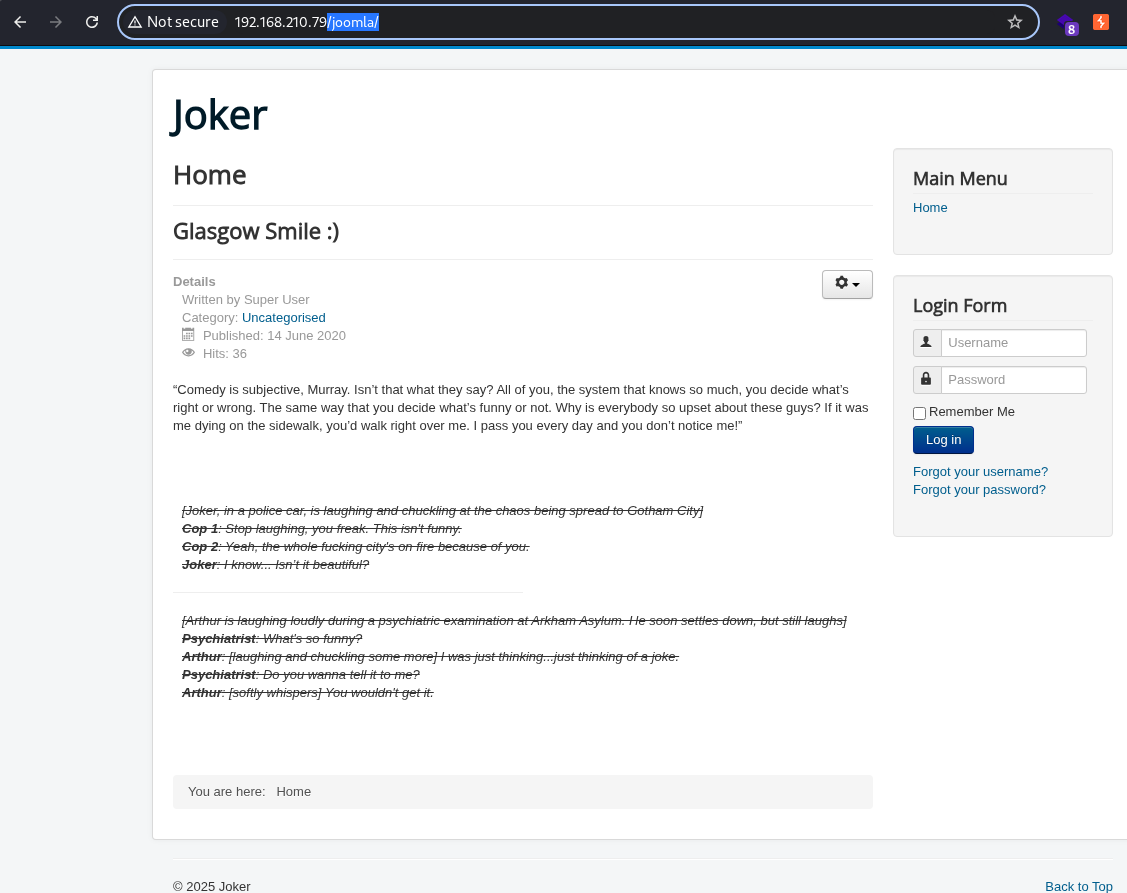Click the user icon beside Username field
This screenshot has width=1127, height=893.
[x=926, y=343]
